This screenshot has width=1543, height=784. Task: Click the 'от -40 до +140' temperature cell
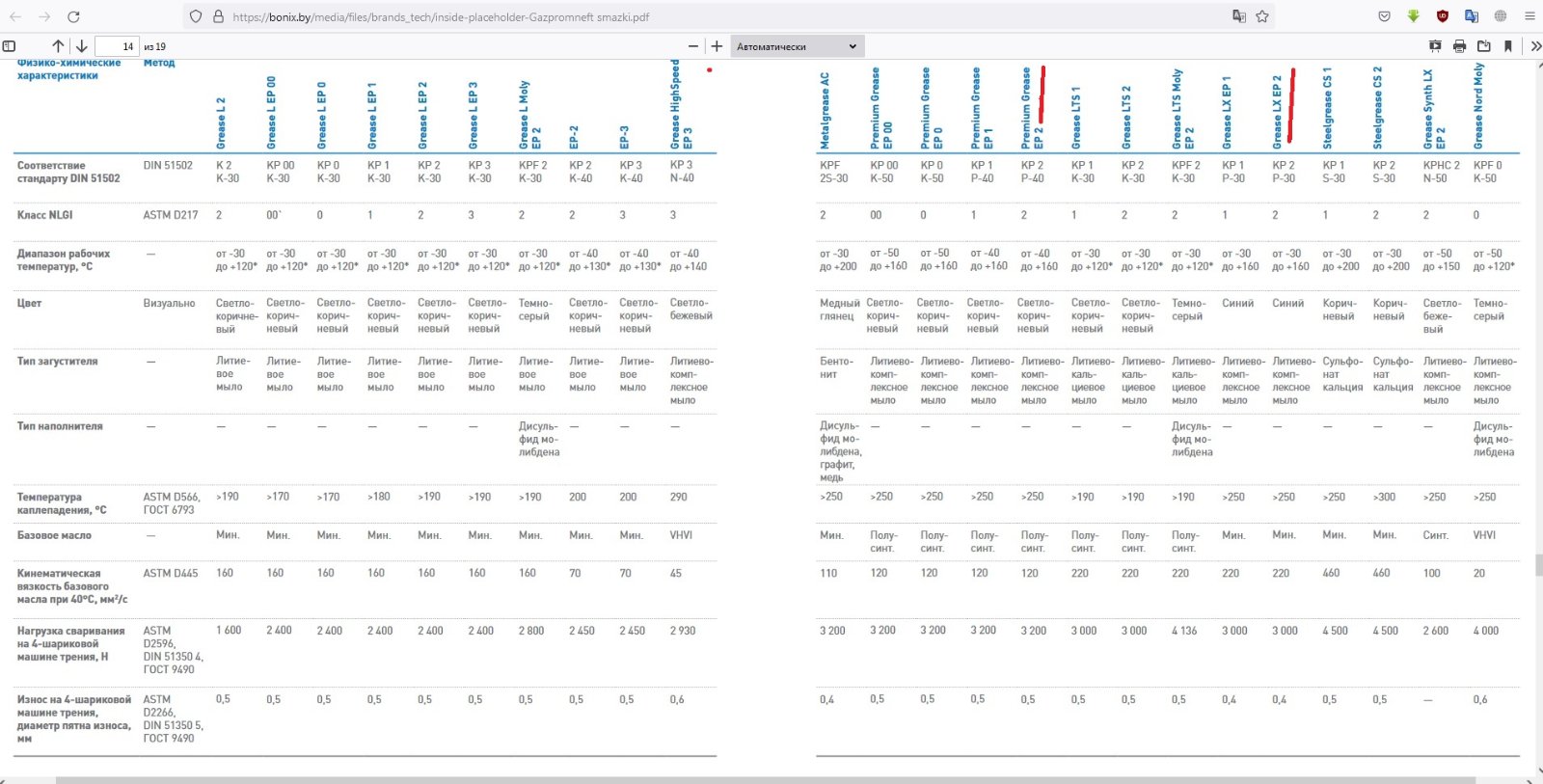689,259
